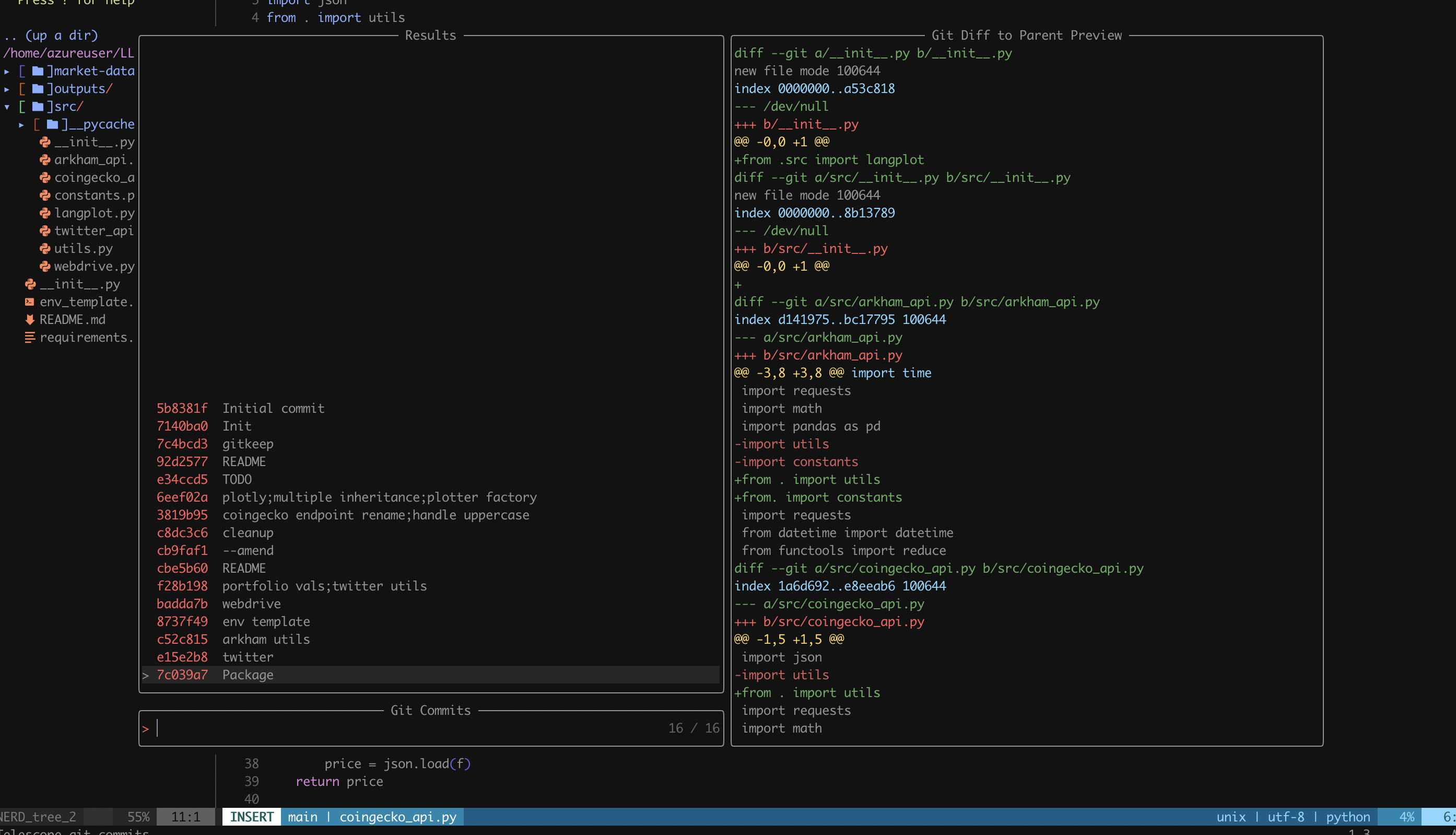The width and height of the screenshot is (1456, 835).
Task: Click the folder icon for __pycache__
Action: click(52, 124)
